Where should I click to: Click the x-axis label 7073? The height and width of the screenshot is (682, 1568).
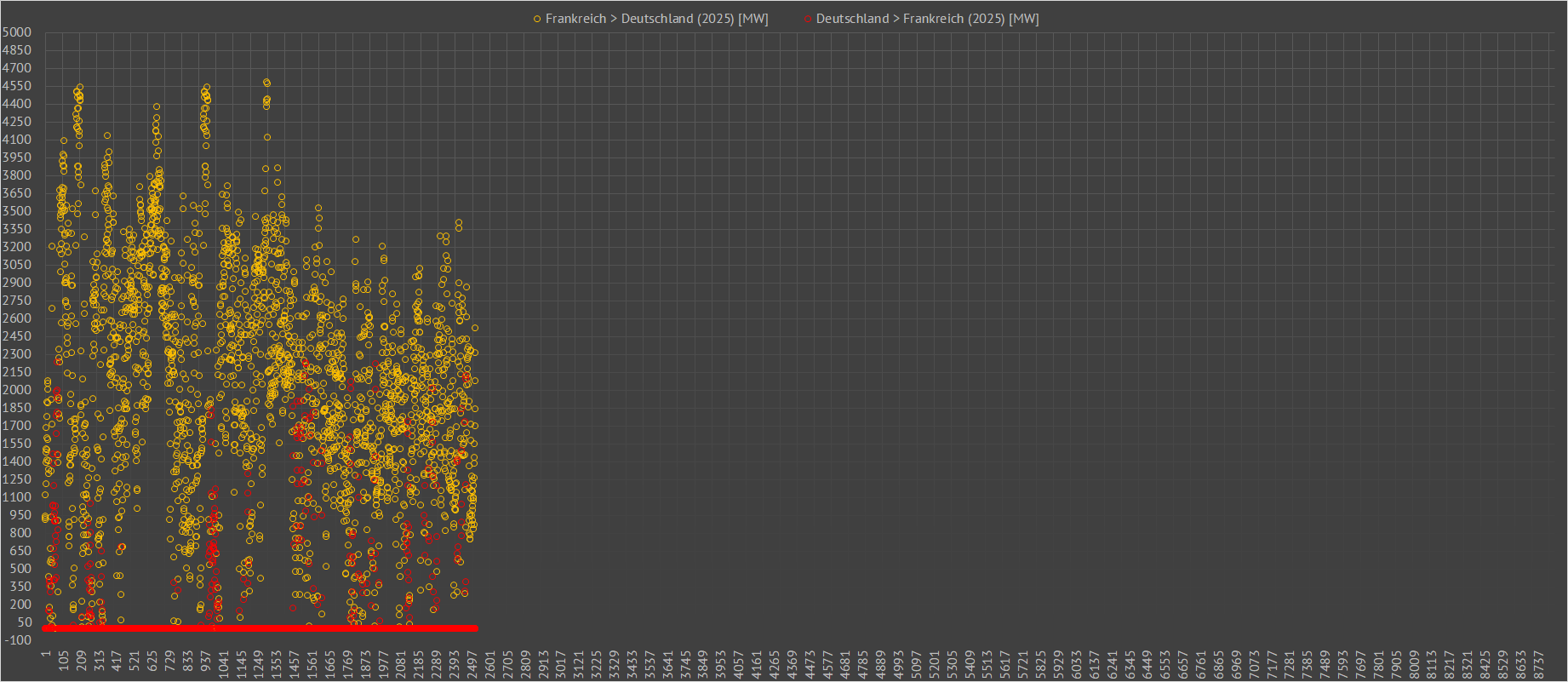tap(1254, 662)
